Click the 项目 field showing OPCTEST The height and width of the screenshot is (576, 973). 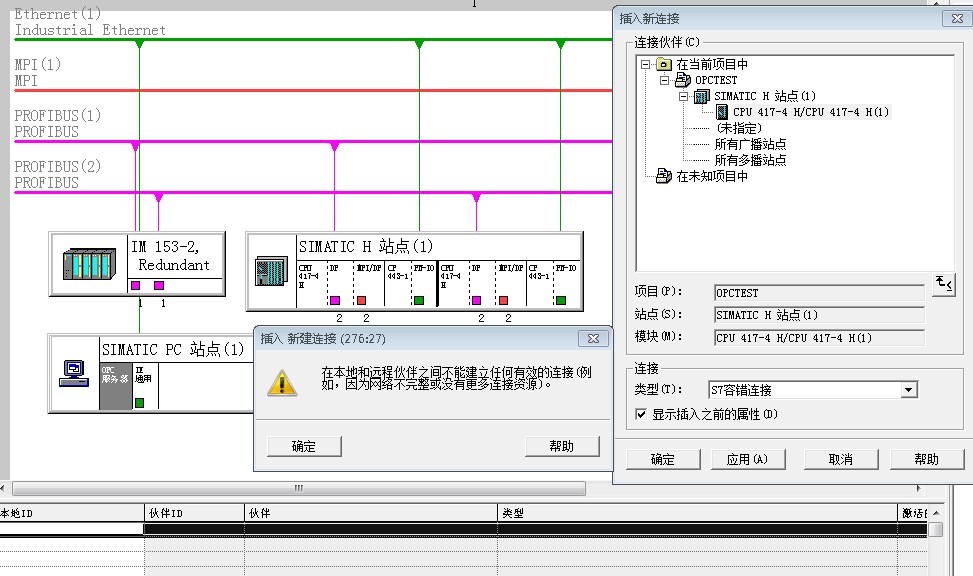[x=819, y=293]
